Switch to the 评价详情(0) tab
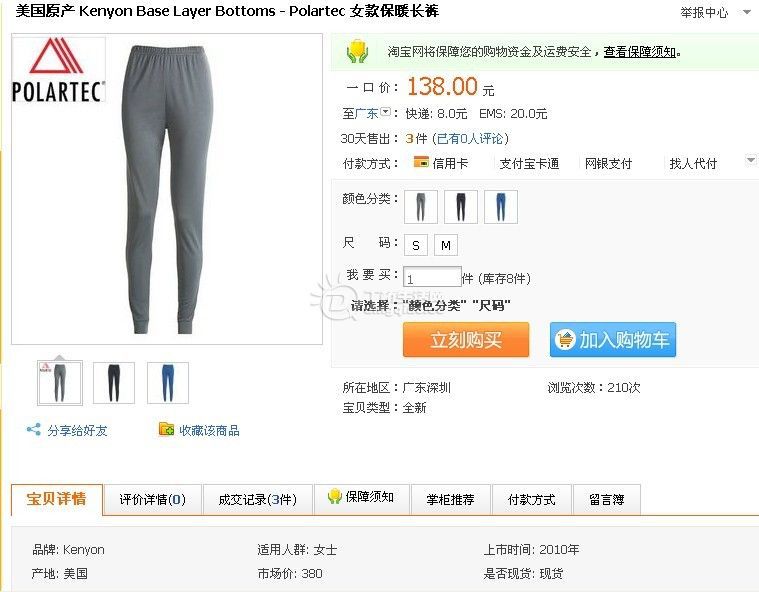 (x=152, y=500)
